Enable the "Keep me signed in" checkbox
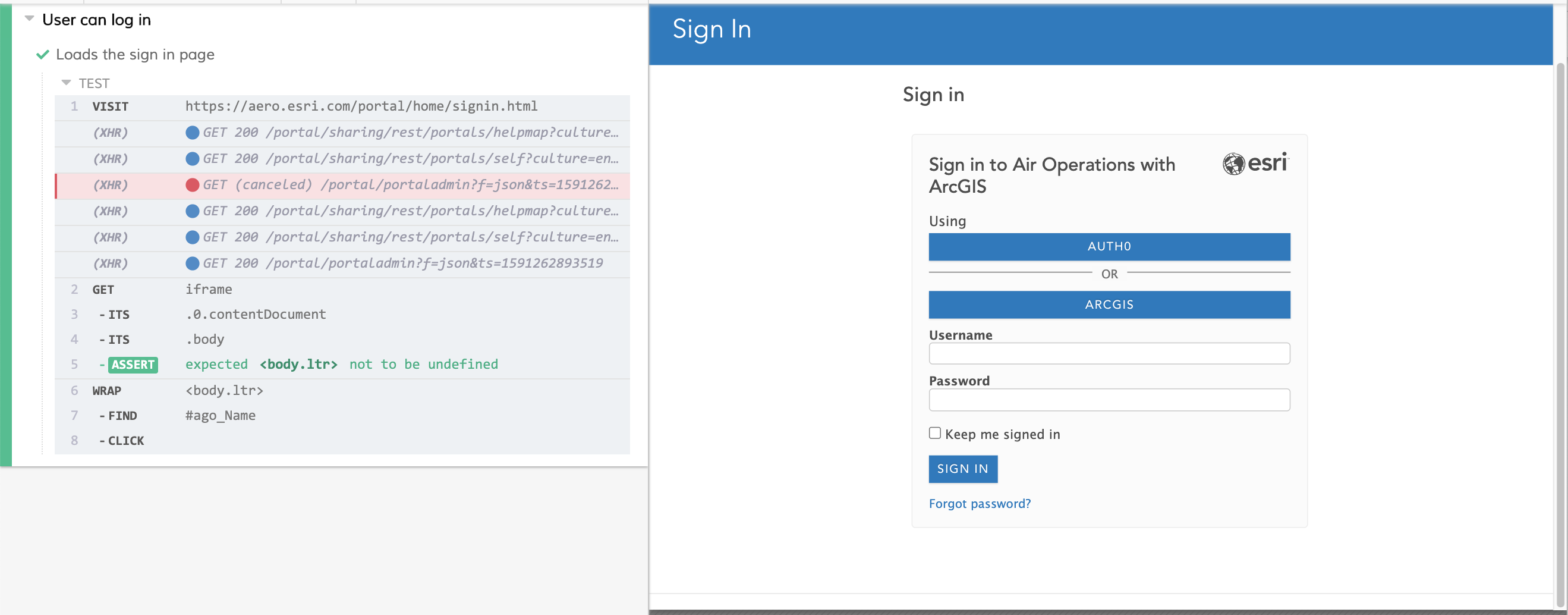 pyautogui.click(x=934, y=432)
